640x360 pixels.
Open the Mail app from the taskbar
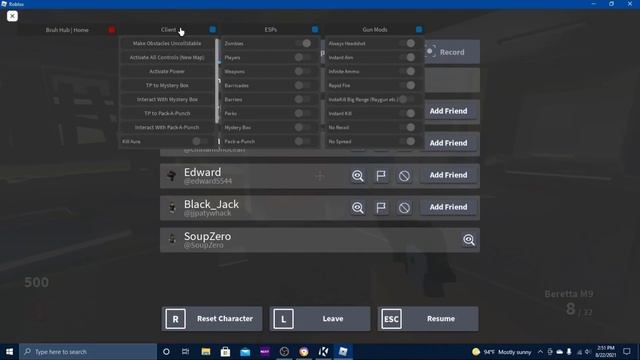pos(245,351)
